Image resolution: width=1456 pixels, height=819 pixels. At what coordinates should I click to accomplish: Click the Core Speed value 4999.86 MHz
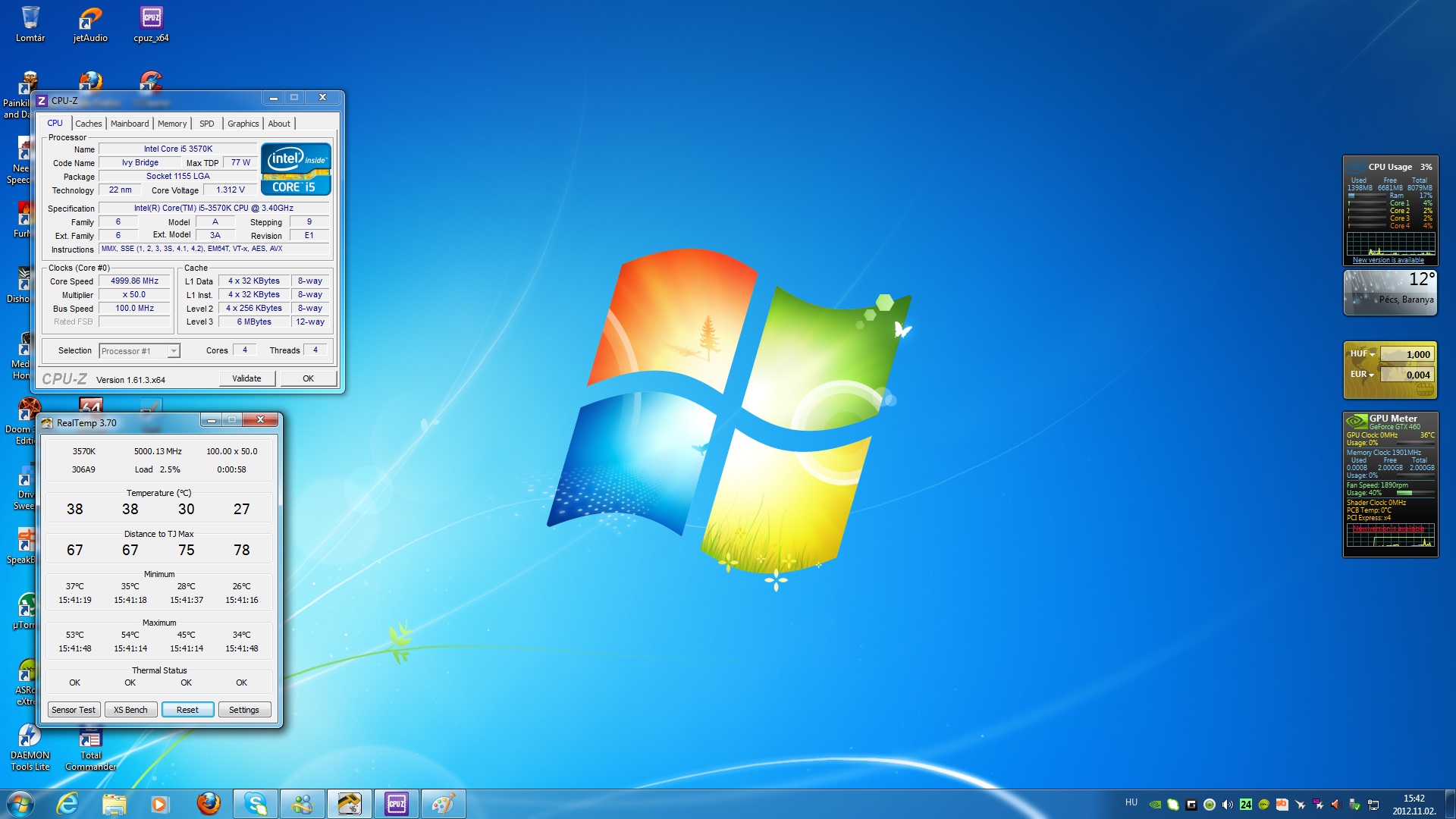pyautogui.click(x=134, y=281)
